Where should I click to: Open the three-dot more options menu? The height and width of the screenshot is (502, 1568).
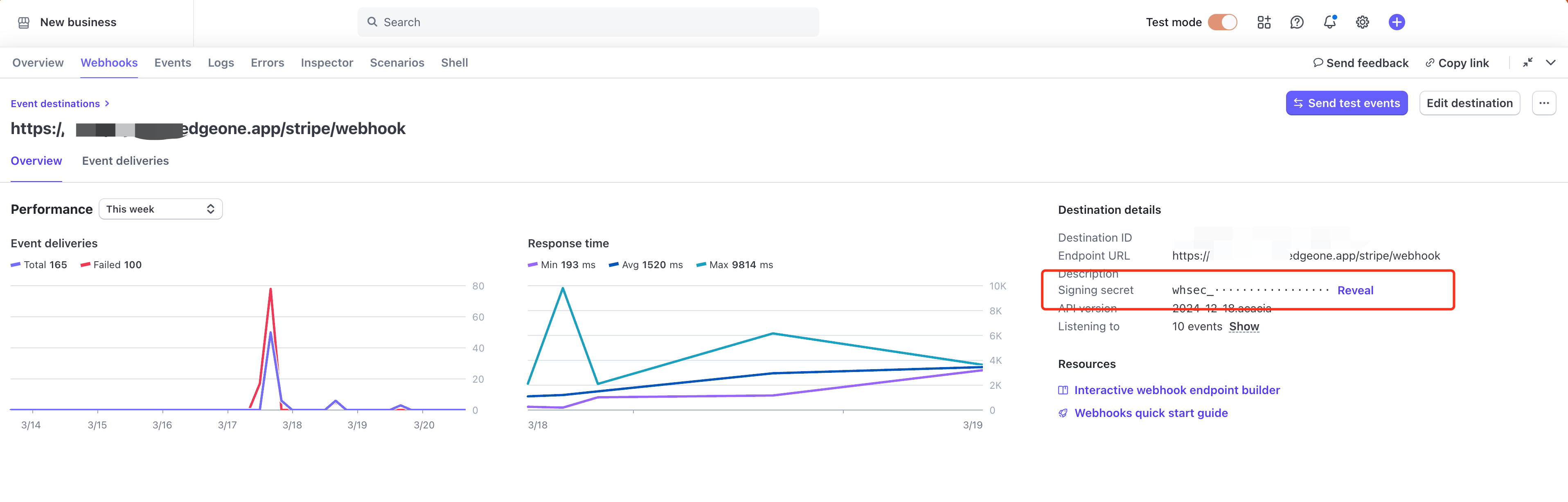[x=1543, y=103]
